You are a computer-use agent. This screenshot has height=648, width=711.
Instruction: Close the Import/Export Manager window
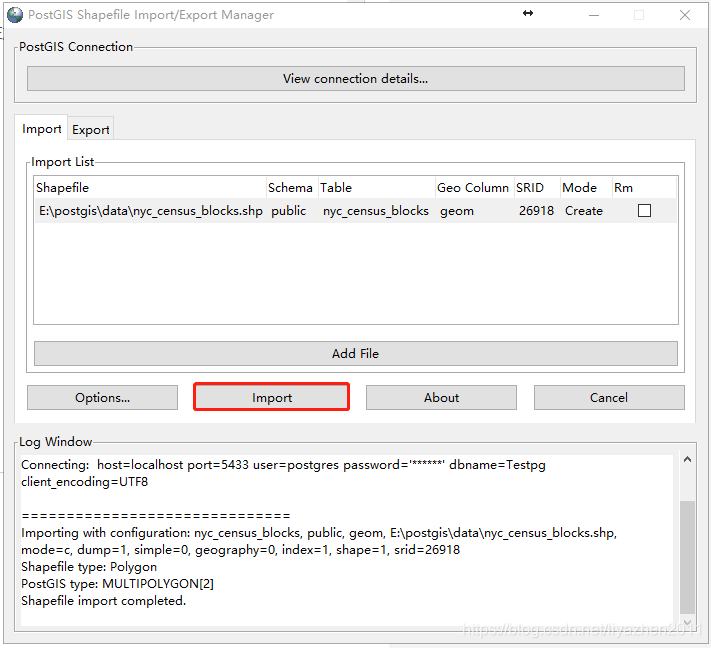[x=685, y=15]
